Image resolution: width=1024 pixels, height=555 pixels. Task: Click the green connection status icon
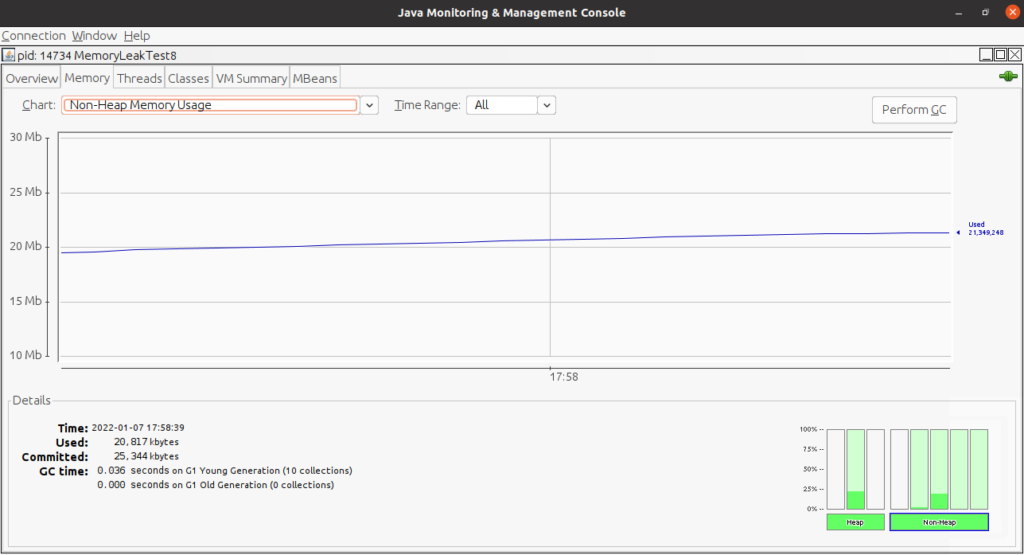click(1007, 78)
